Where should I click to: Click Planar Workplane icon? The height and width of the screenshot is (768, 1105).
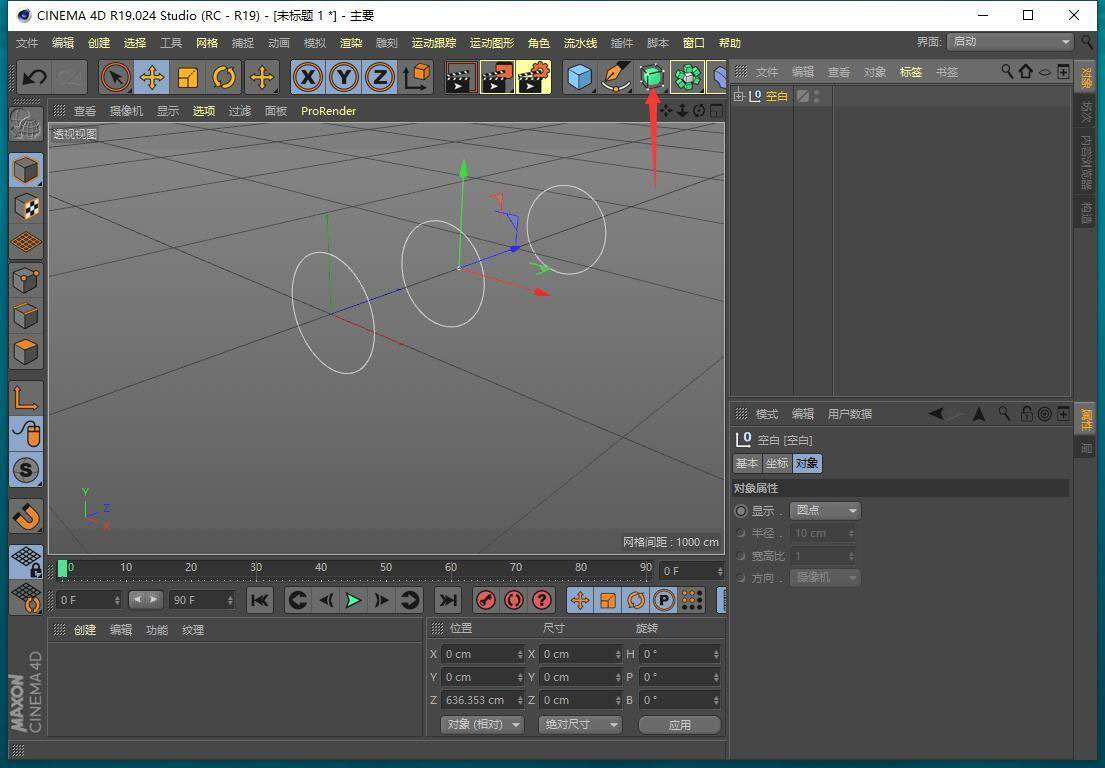(26, 597)
